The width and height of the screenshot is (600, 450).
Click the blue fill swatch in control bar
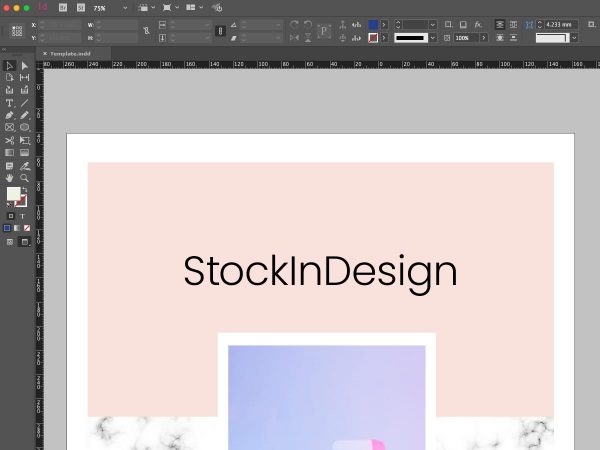373,25
